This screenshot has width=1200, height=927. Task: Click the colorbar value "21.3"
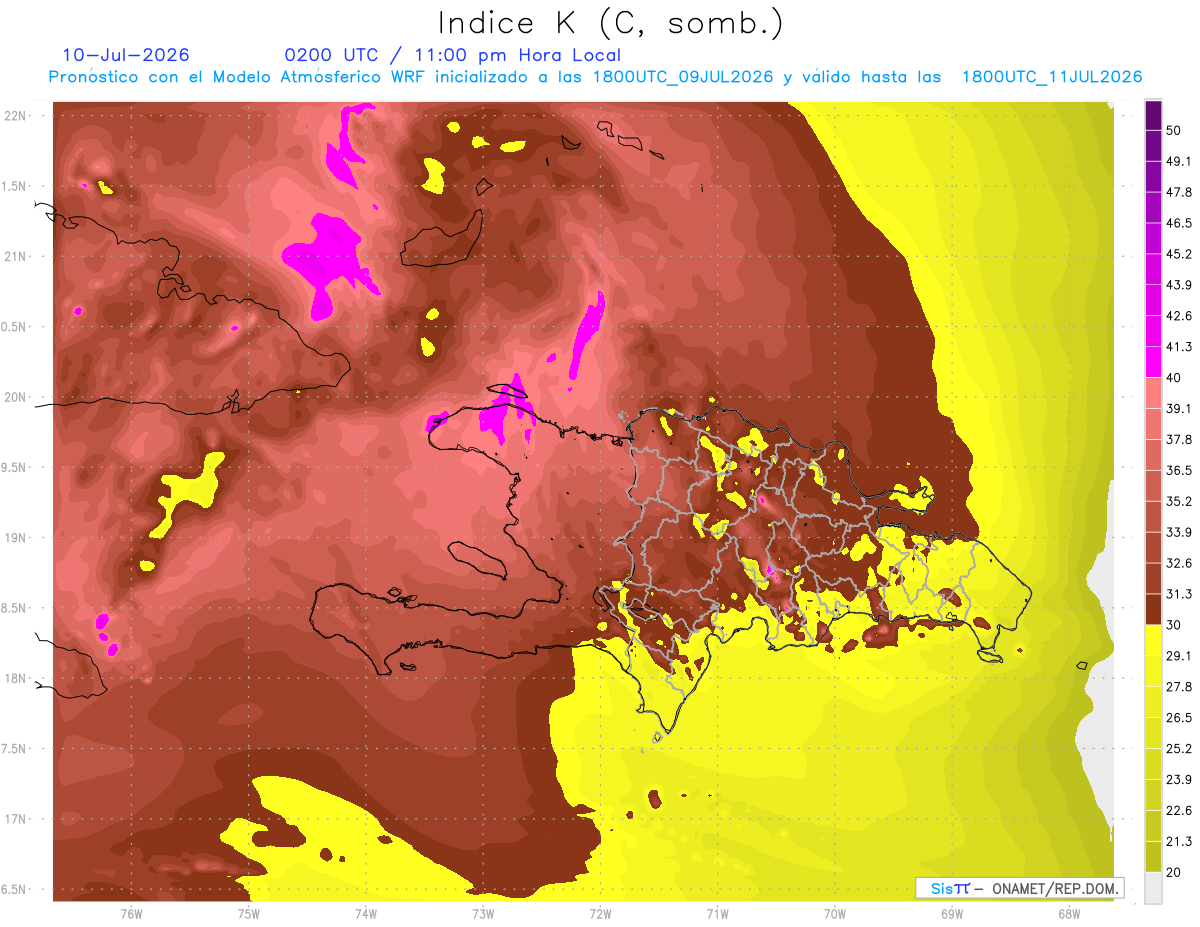pos(1178,841)
